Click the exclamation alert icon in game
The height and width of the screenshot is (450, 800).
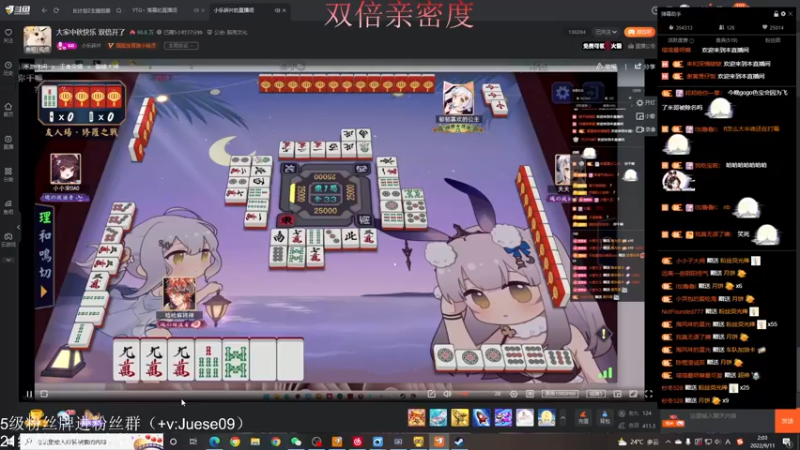pos(604,334)
